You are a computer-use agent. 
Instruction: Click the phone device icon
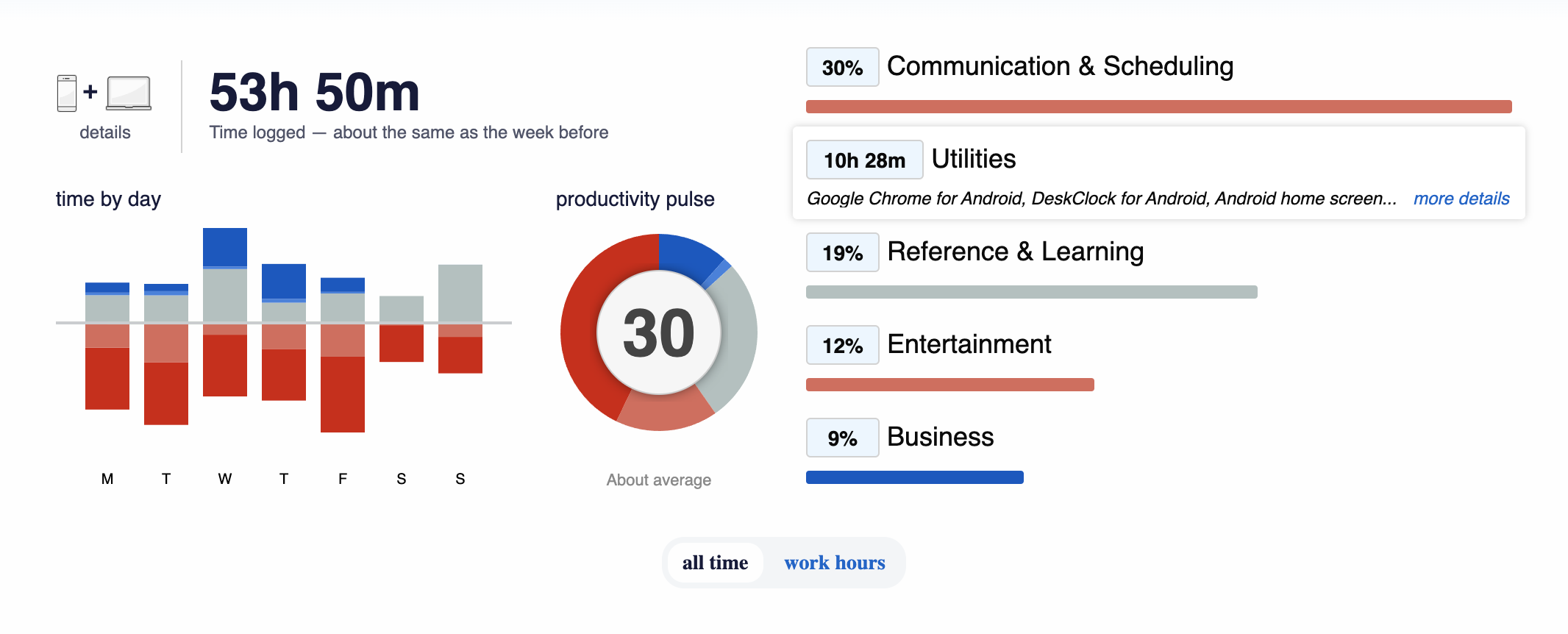coord(67,93)
